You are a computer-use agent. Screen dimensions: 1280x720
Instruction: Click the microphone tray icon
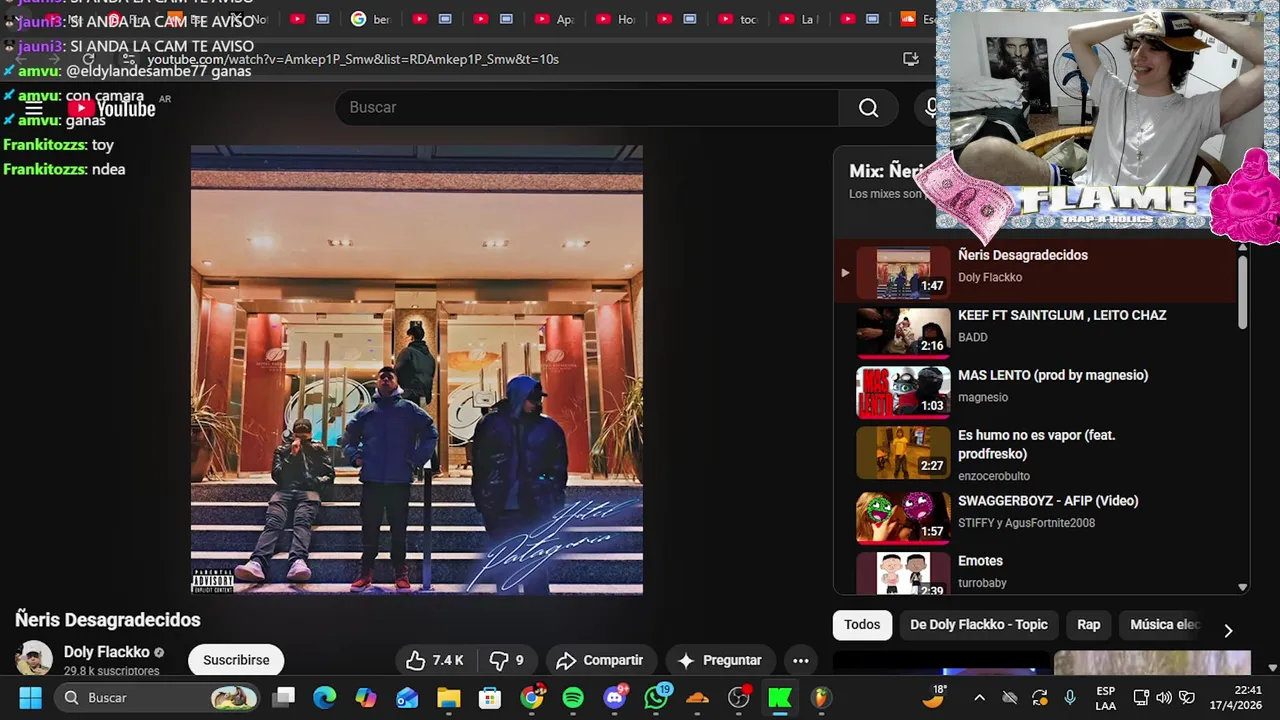click(1070, 698)
